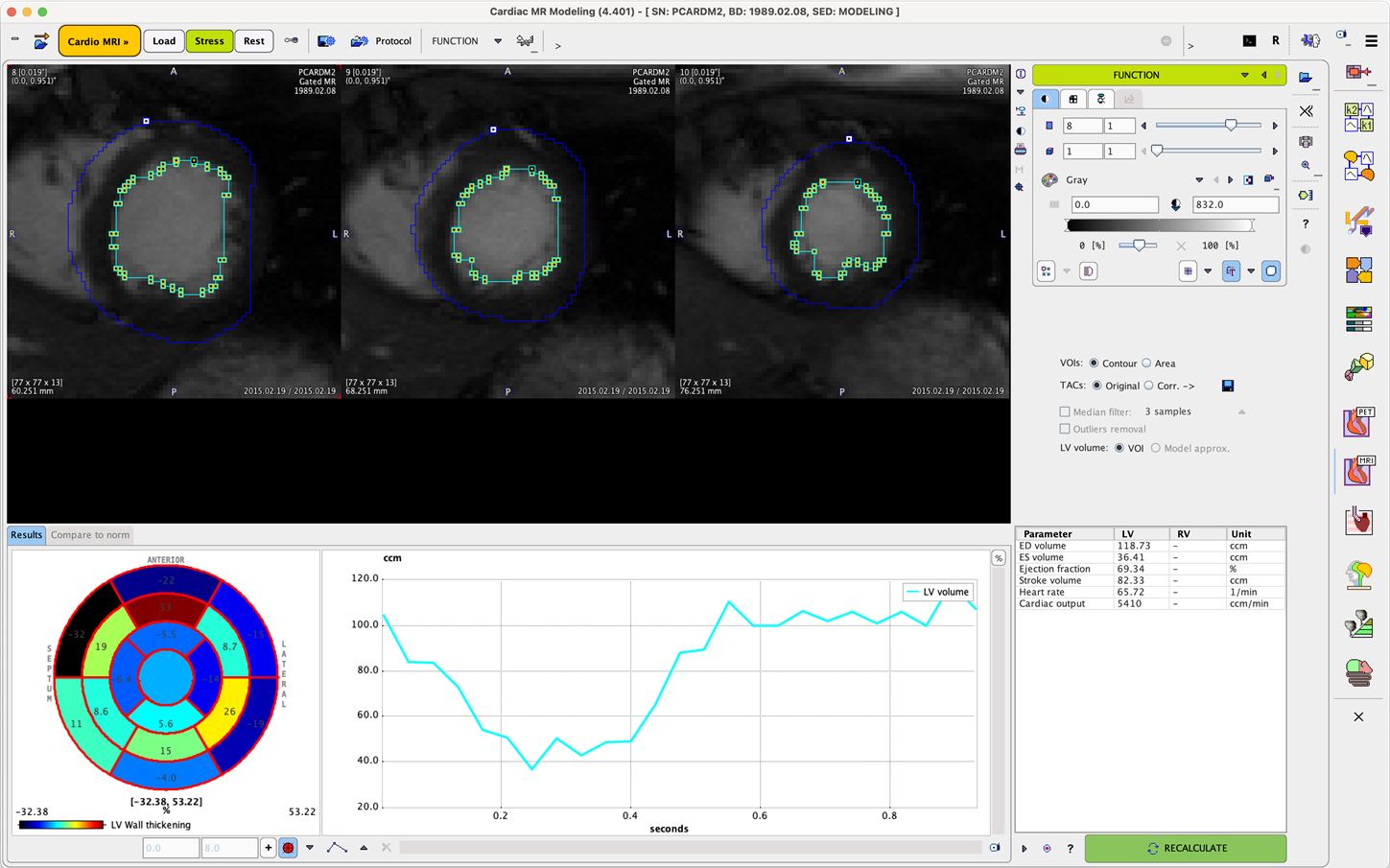Image resolution: width=1390 pixels, height=868 pixels.
Task: Open the k1/k2 kinetic modeling tool in the right sidebar
Action: pyautogui.click(x=1358, y=117)
